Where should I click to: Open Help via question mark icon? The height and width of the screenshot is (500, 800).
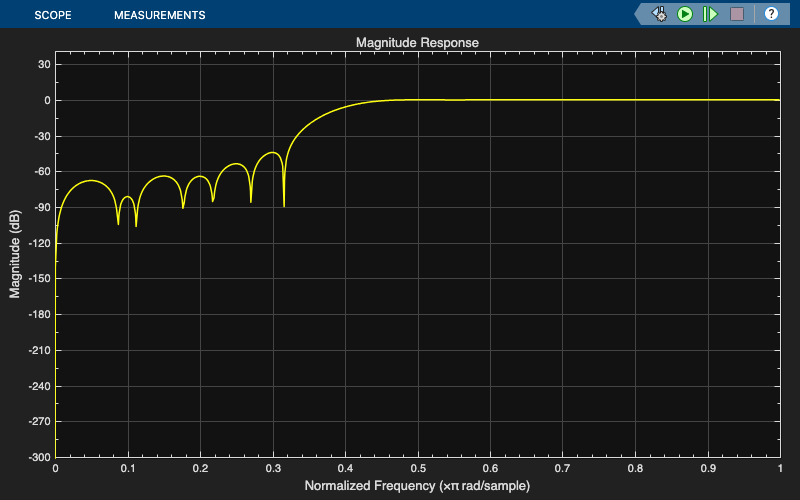tap(771, 14)
